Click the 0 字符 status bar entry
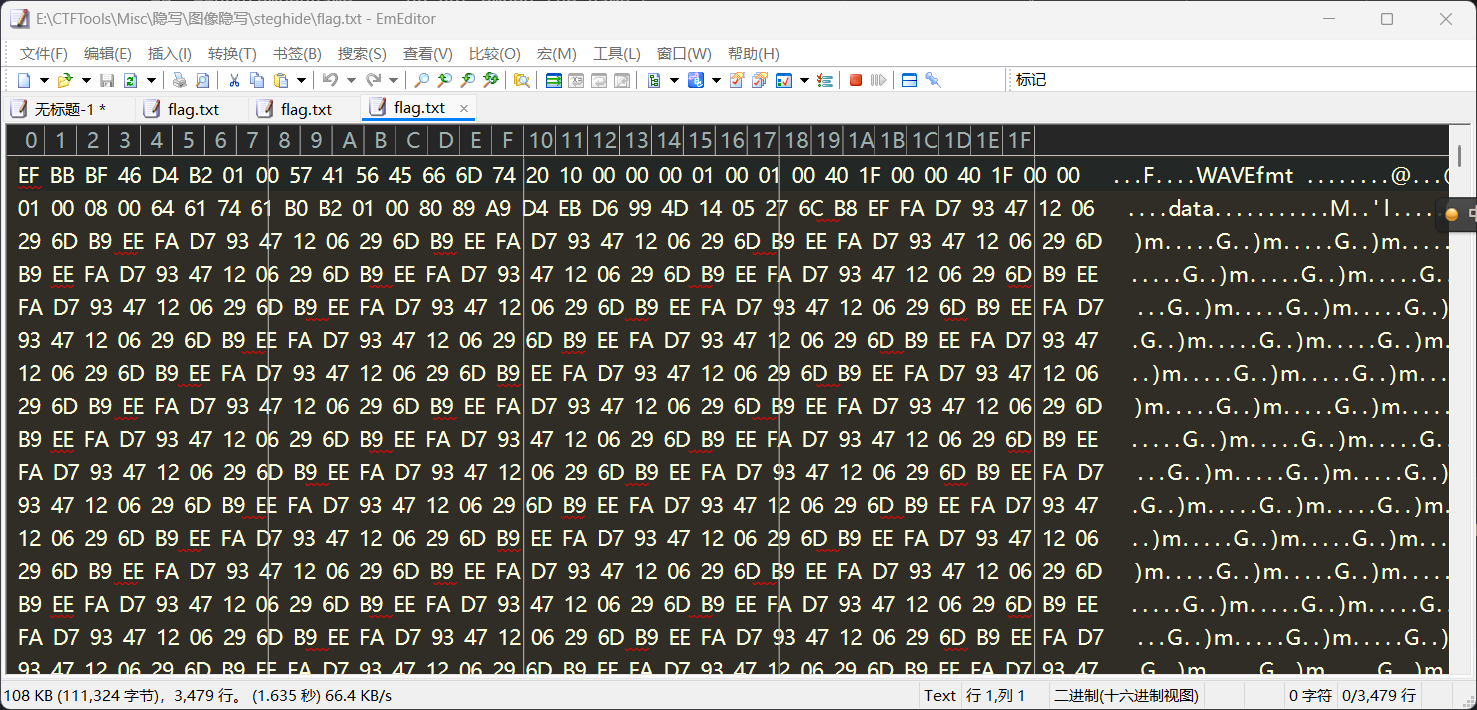Screen dimensions: 1477x710 coord(1309,695)
